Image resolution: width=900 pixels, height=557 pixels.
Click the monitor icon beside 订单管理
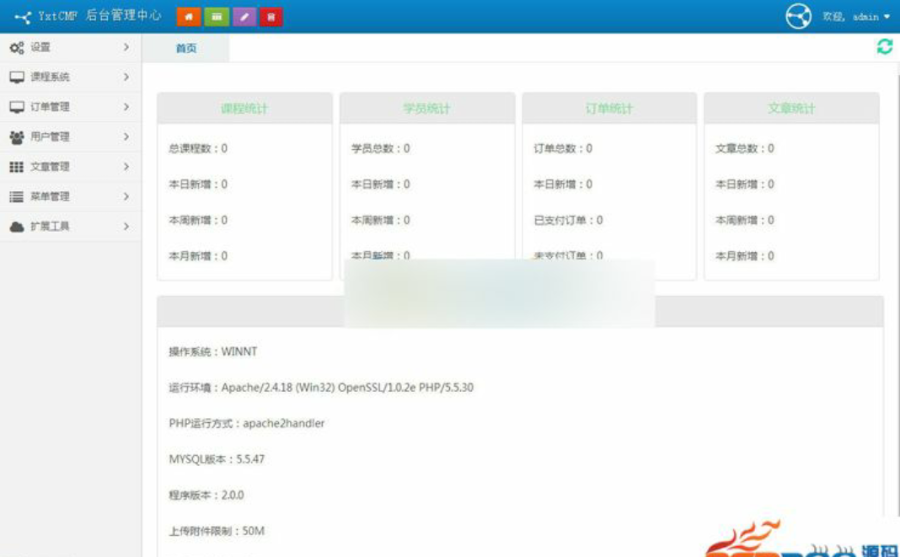pos(17,107)
